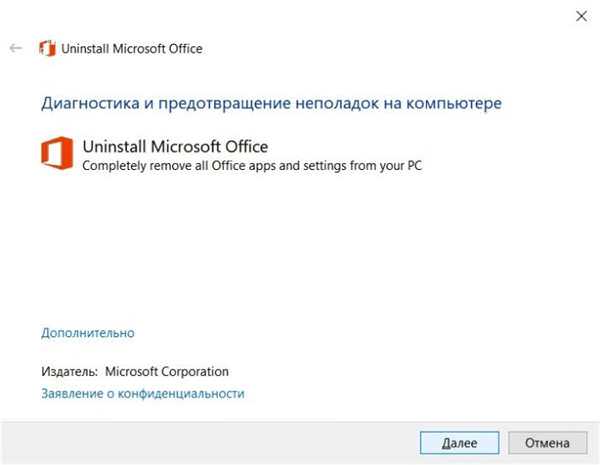This screenshot has width=600, height=465.
Task: Click the gray footer bar left of Далее
Action: tap(210, 443)
